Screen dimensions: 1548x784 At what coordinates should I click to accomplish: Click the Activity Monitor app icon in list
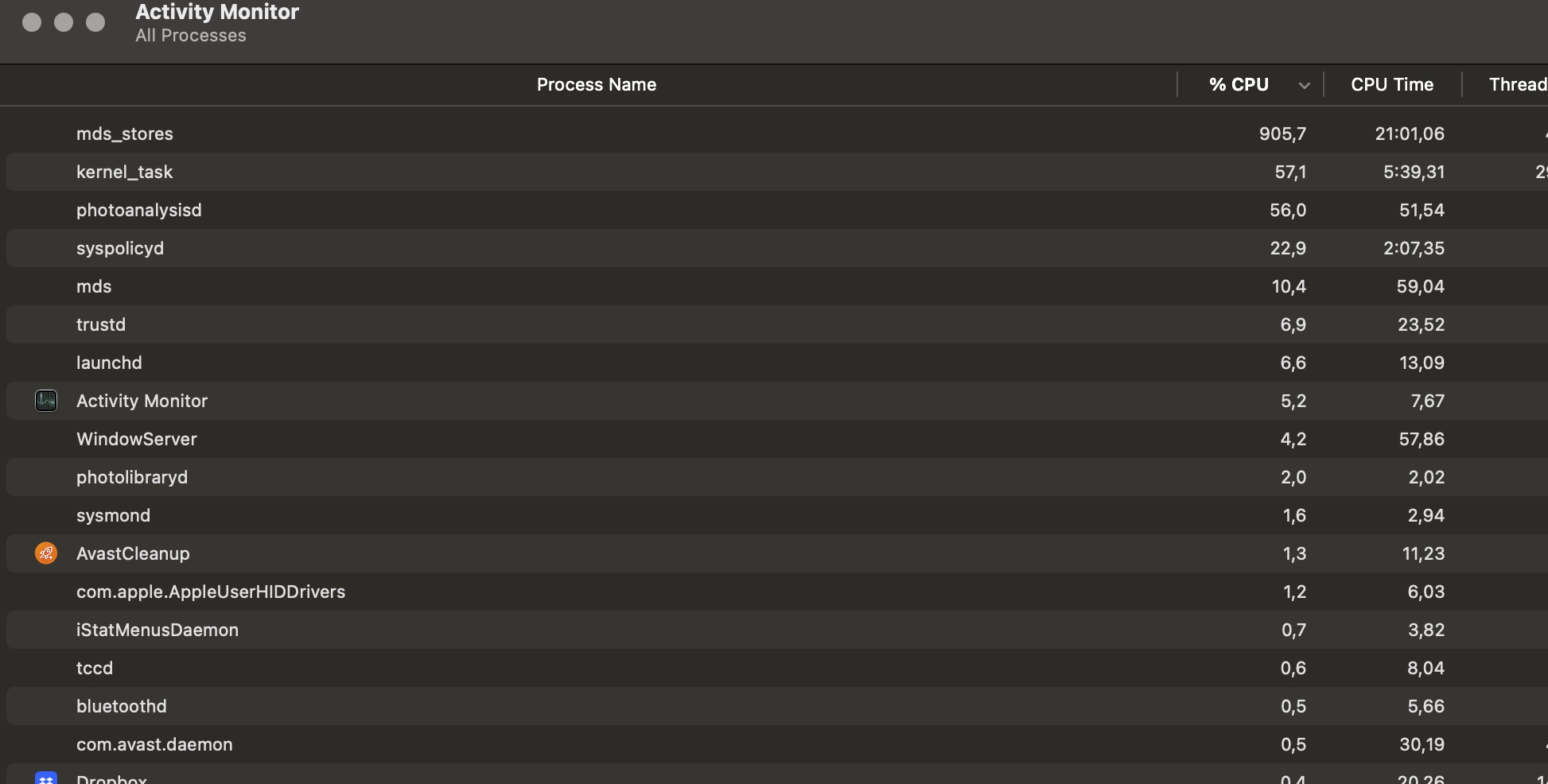pos(46,401)
